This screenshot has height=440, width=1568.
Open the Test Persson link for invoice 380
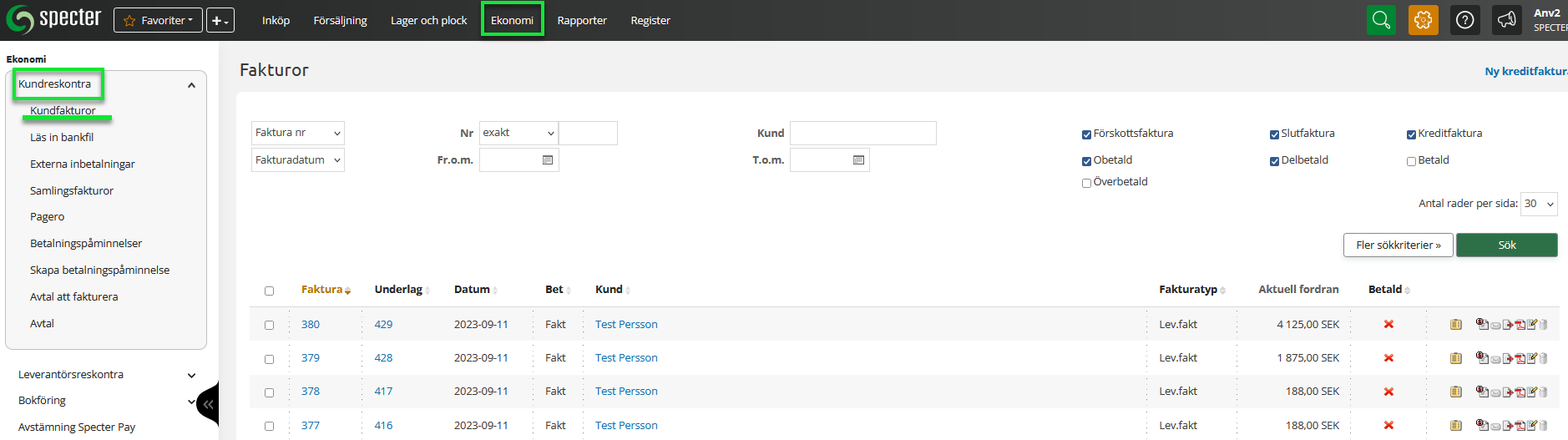[625, 325]
